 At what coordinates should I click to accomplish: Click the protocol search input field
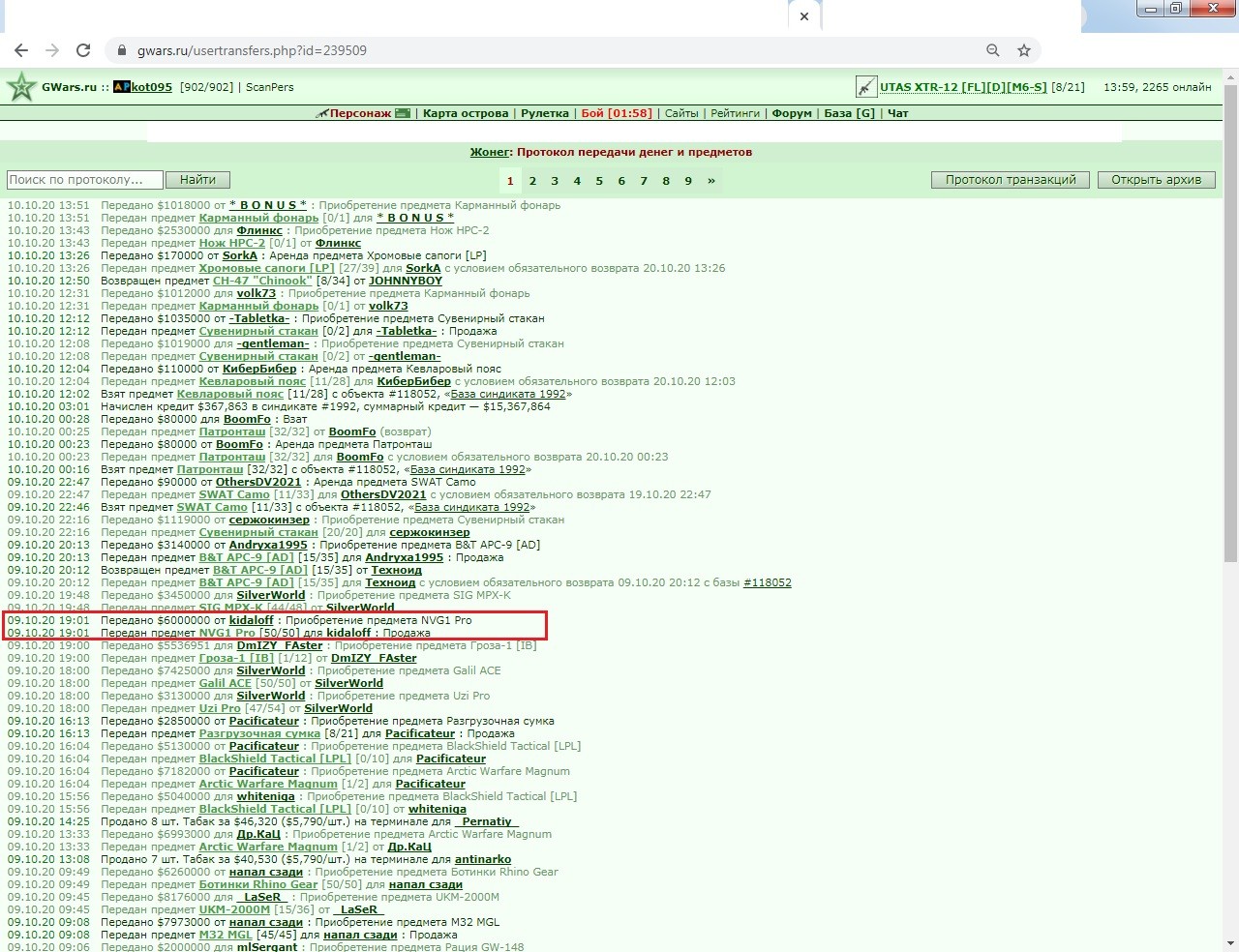(84, 180)
